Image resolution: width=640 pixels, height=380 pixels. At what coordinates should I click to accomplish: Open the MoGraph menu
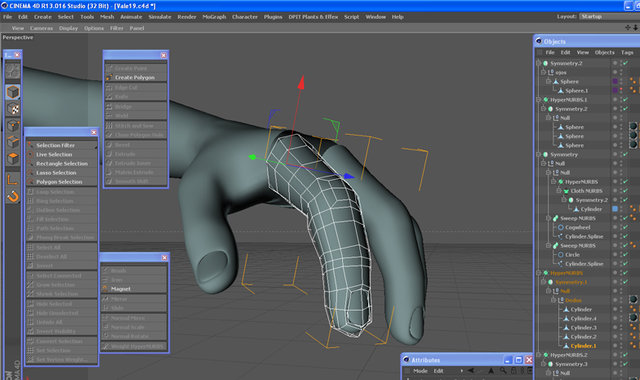[x=214, y=17]
